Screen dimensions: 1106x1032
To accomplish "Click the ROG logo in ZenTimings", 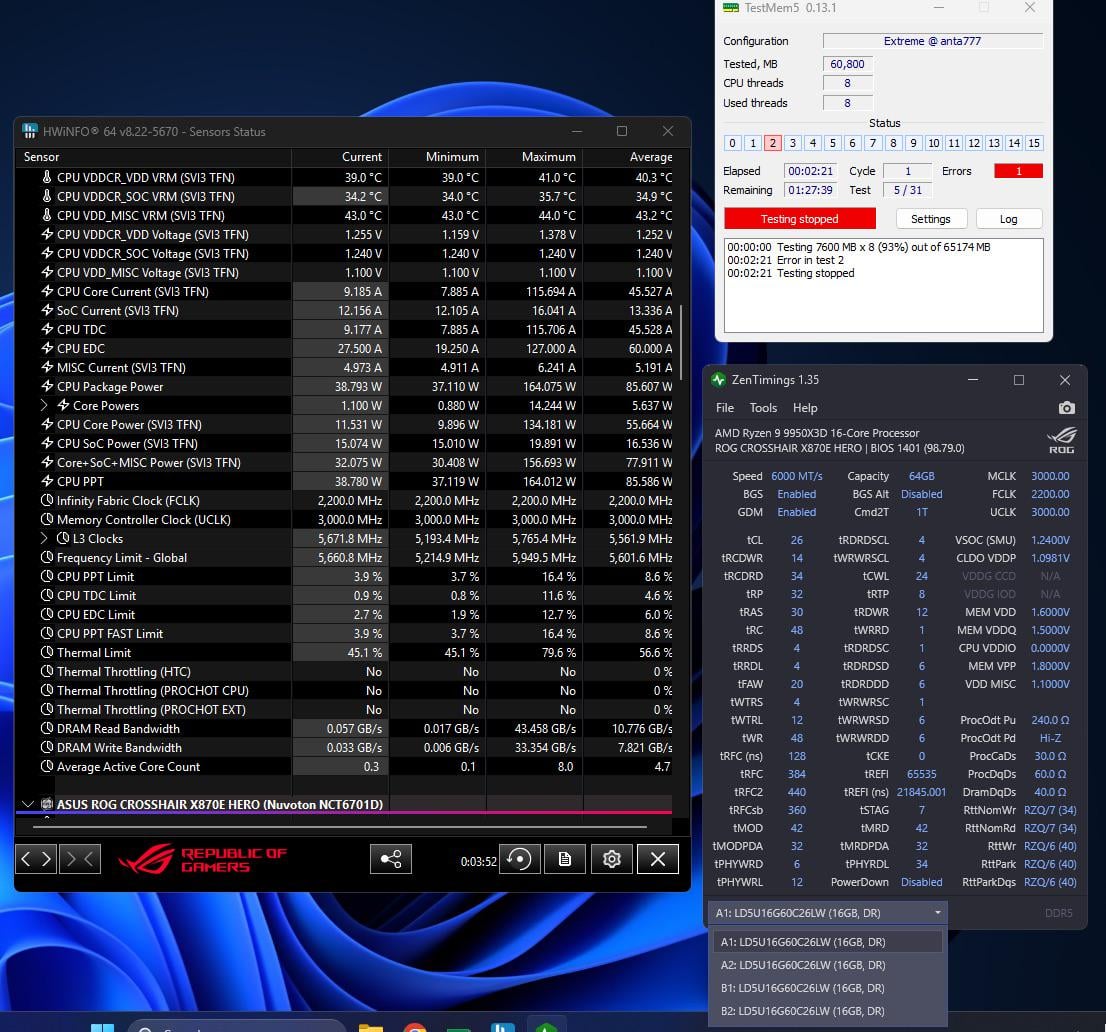I will pos(1062,440).
